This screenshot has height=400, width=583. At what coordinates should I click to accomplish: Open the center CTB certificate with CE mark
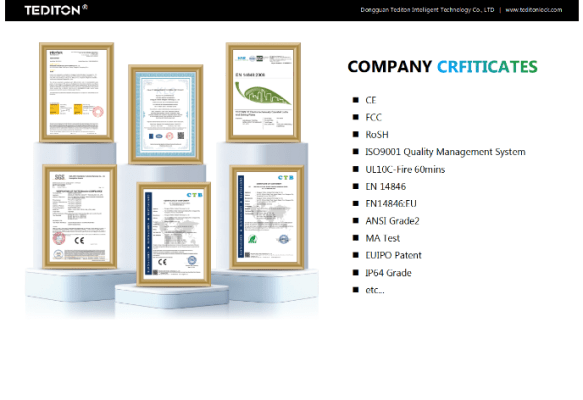(x=174, y=234)
